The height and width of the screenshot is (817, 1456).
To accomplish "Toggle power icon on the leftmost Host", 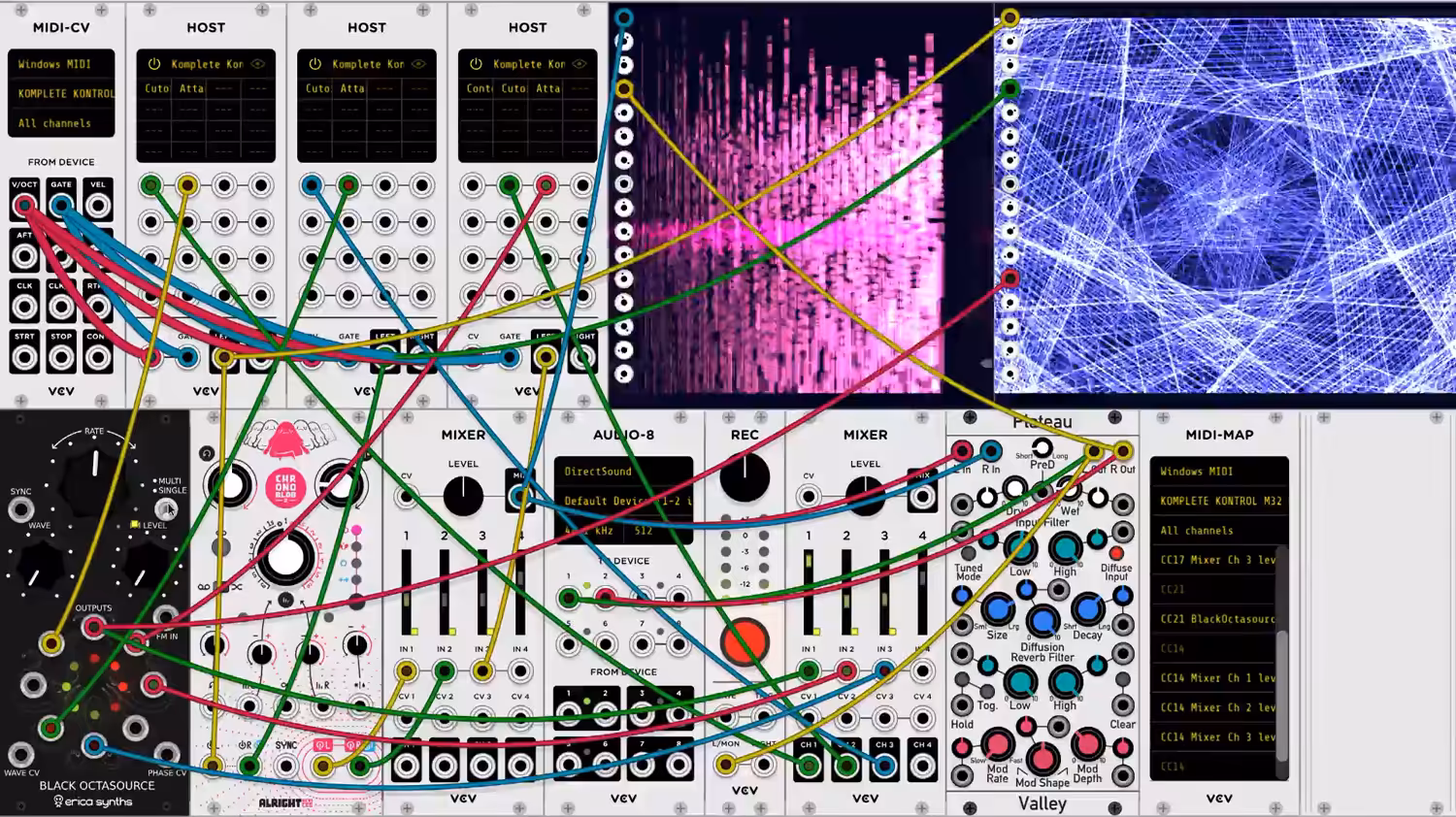I will tap(153, 64).
